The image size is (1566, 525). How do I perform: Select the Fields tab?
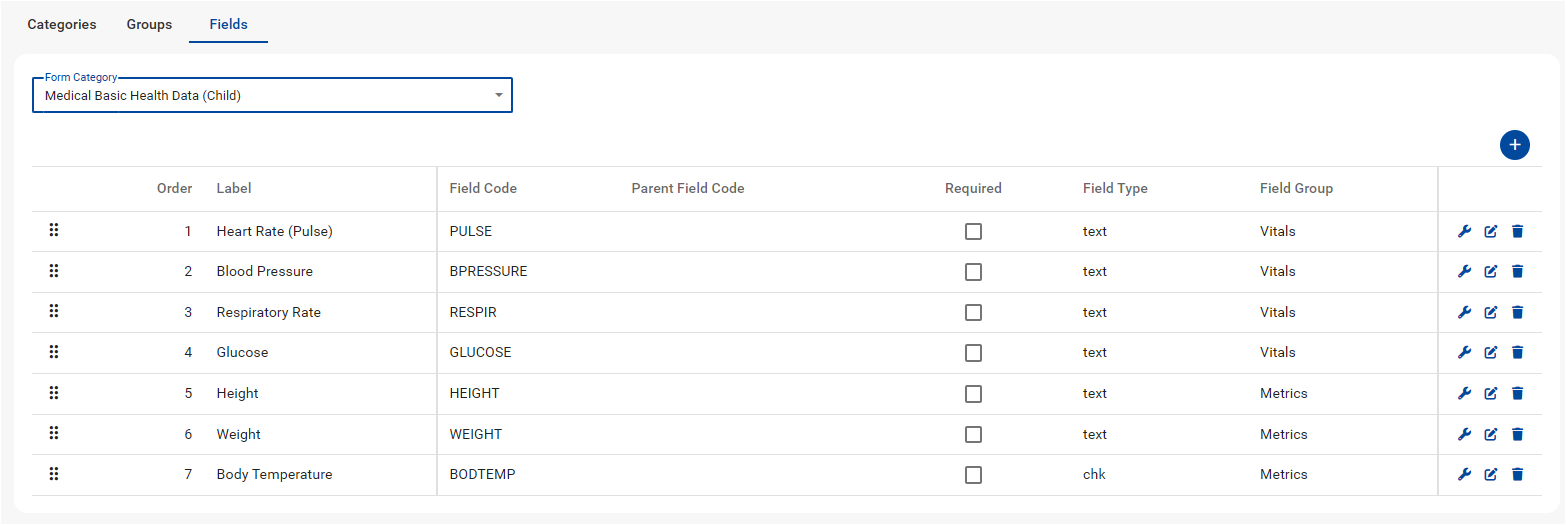point(228,24)
